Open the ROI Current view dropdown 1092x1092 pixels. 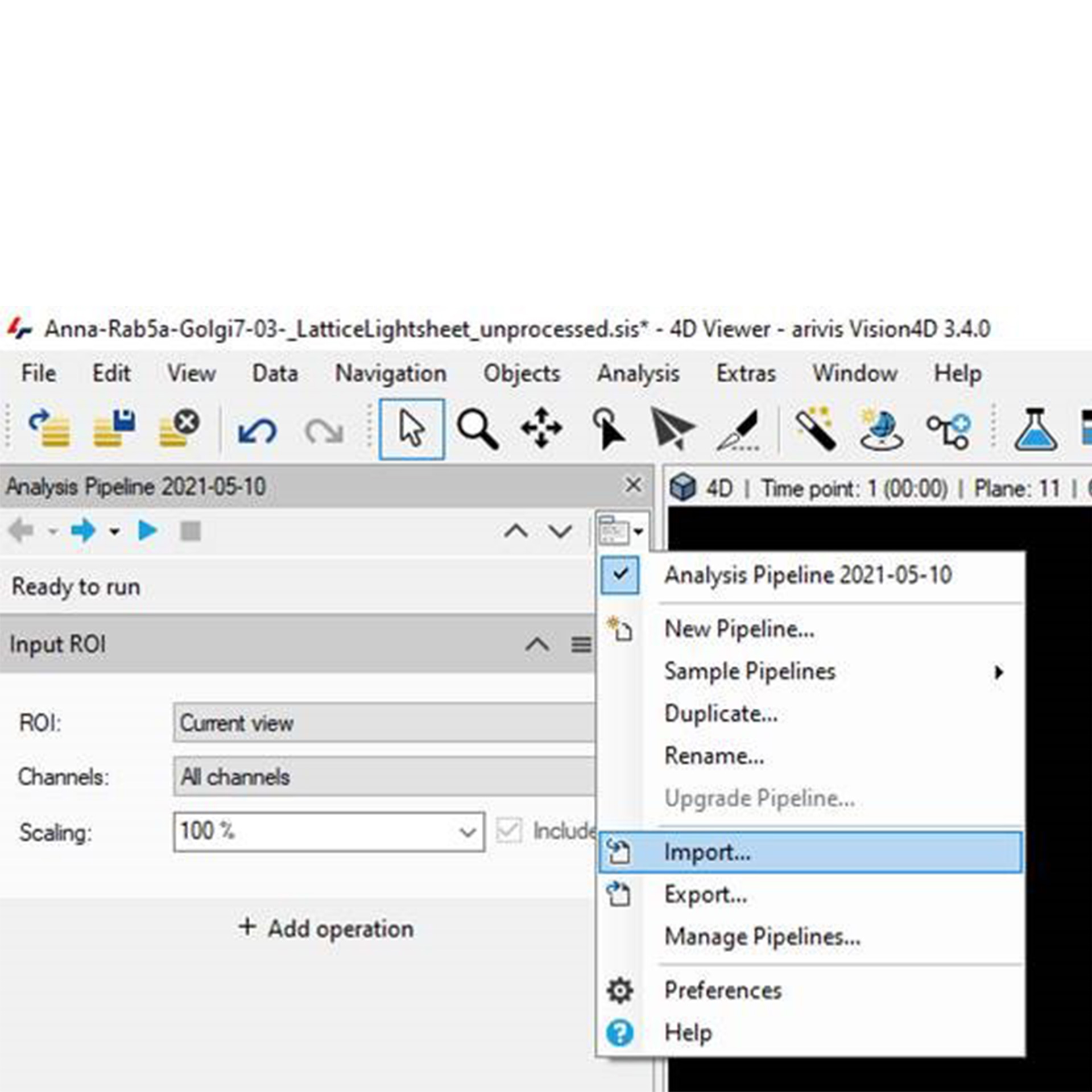384,722
